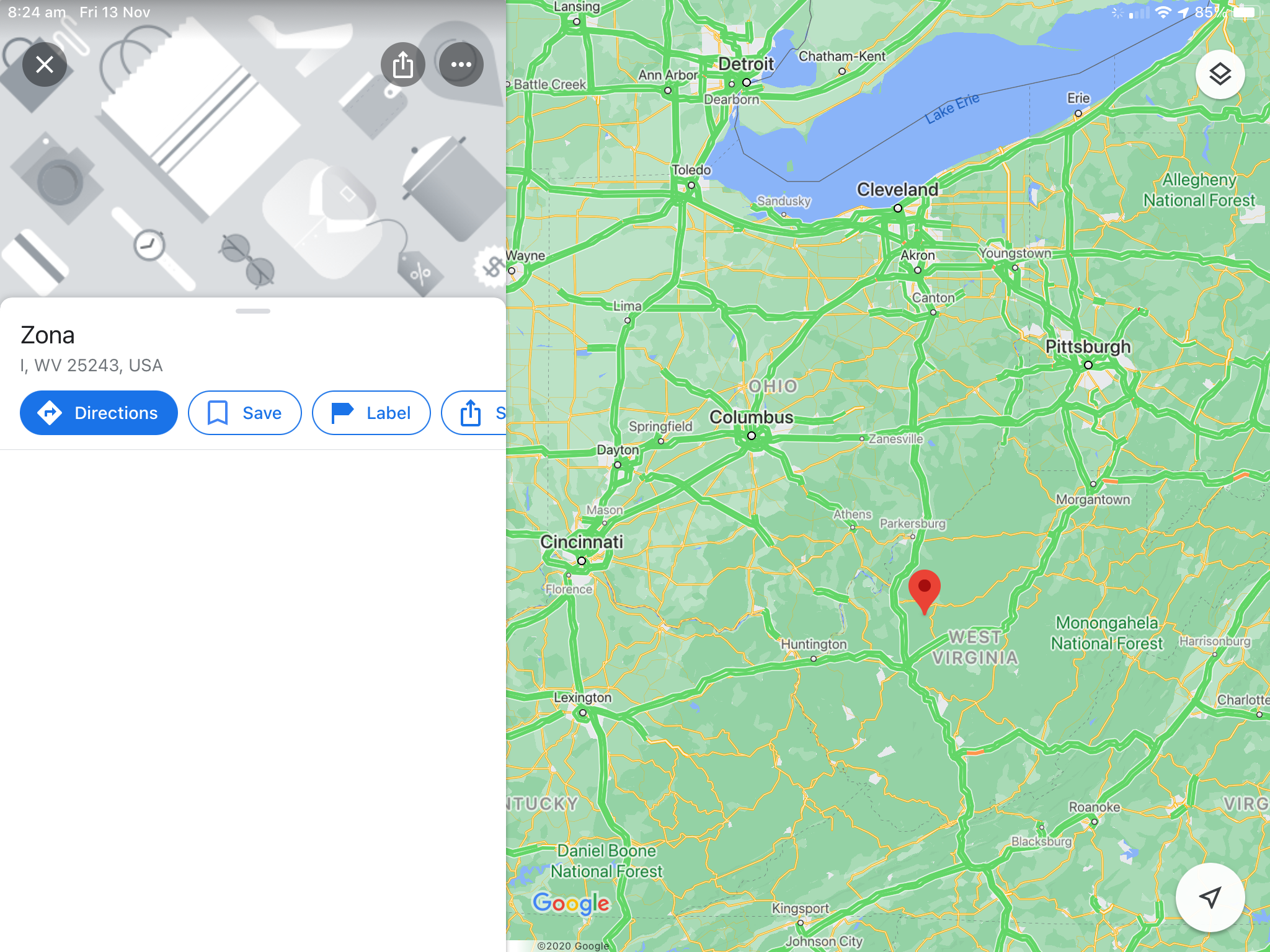The height and width of the screenshot is (952, 1270).
Task: Tap the share icon over the header image
Action: click(x=403, y=64)
